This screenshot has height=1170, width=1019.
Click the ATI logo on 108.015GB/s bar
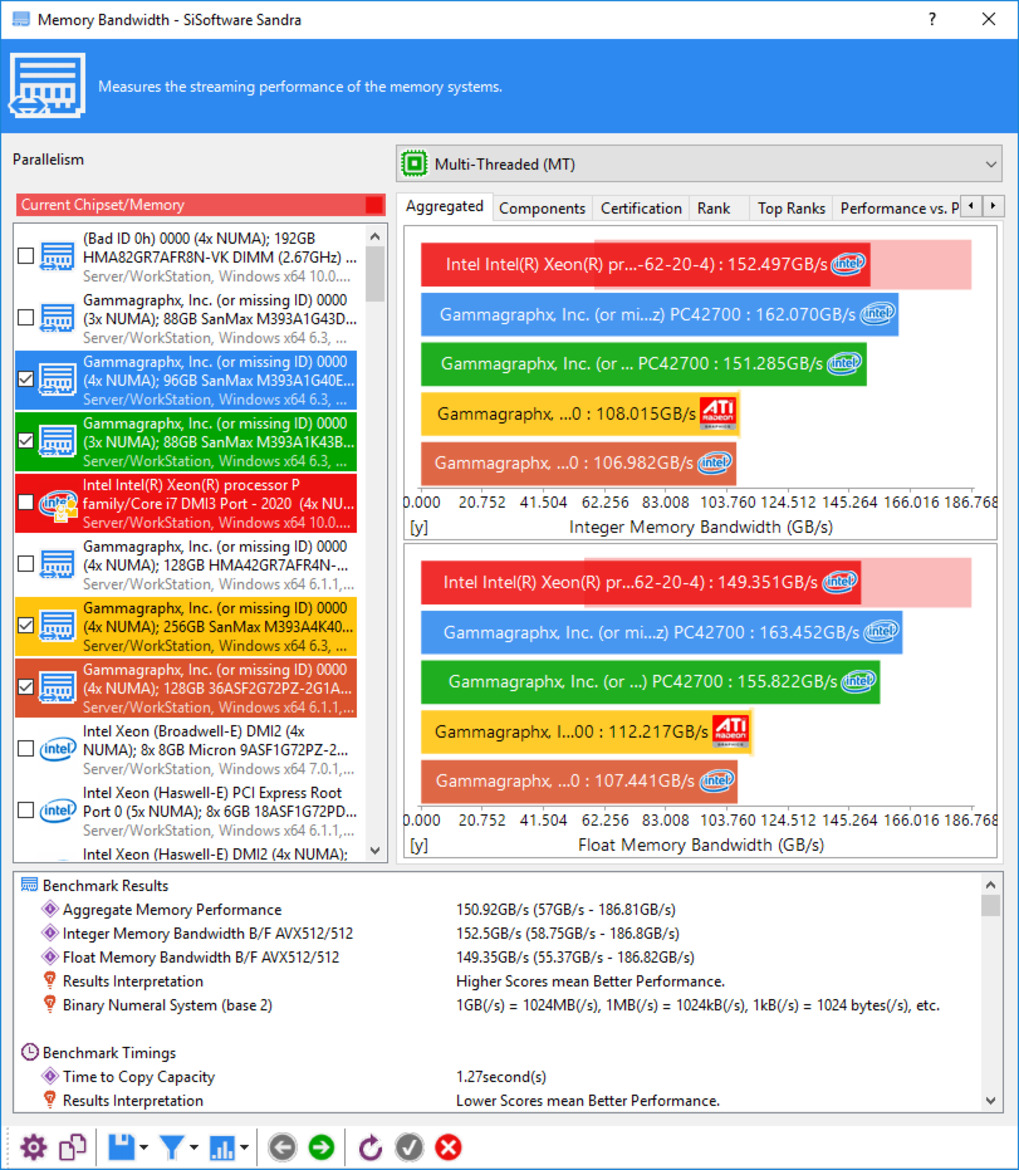(718, 413)
